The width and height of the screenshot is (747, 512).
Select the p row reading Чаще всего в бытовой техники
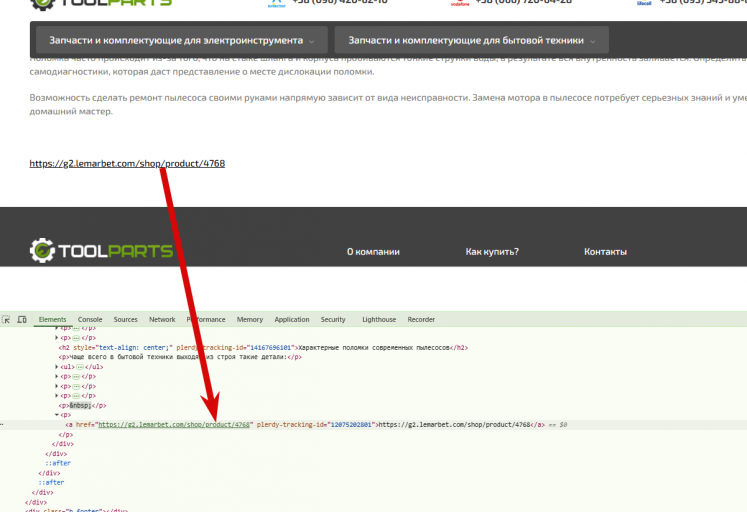(x=180, y=357)
